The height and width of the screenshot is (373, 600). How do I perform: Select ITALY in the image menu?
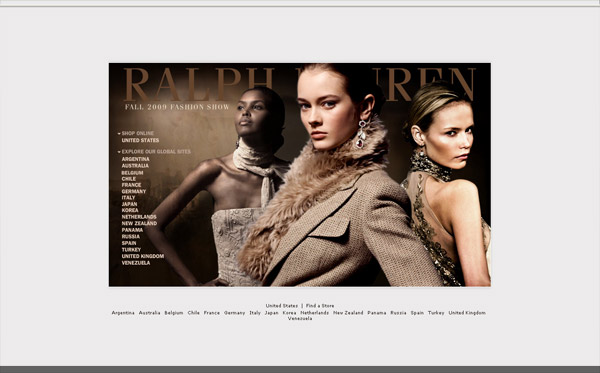[x=129, y=198]
